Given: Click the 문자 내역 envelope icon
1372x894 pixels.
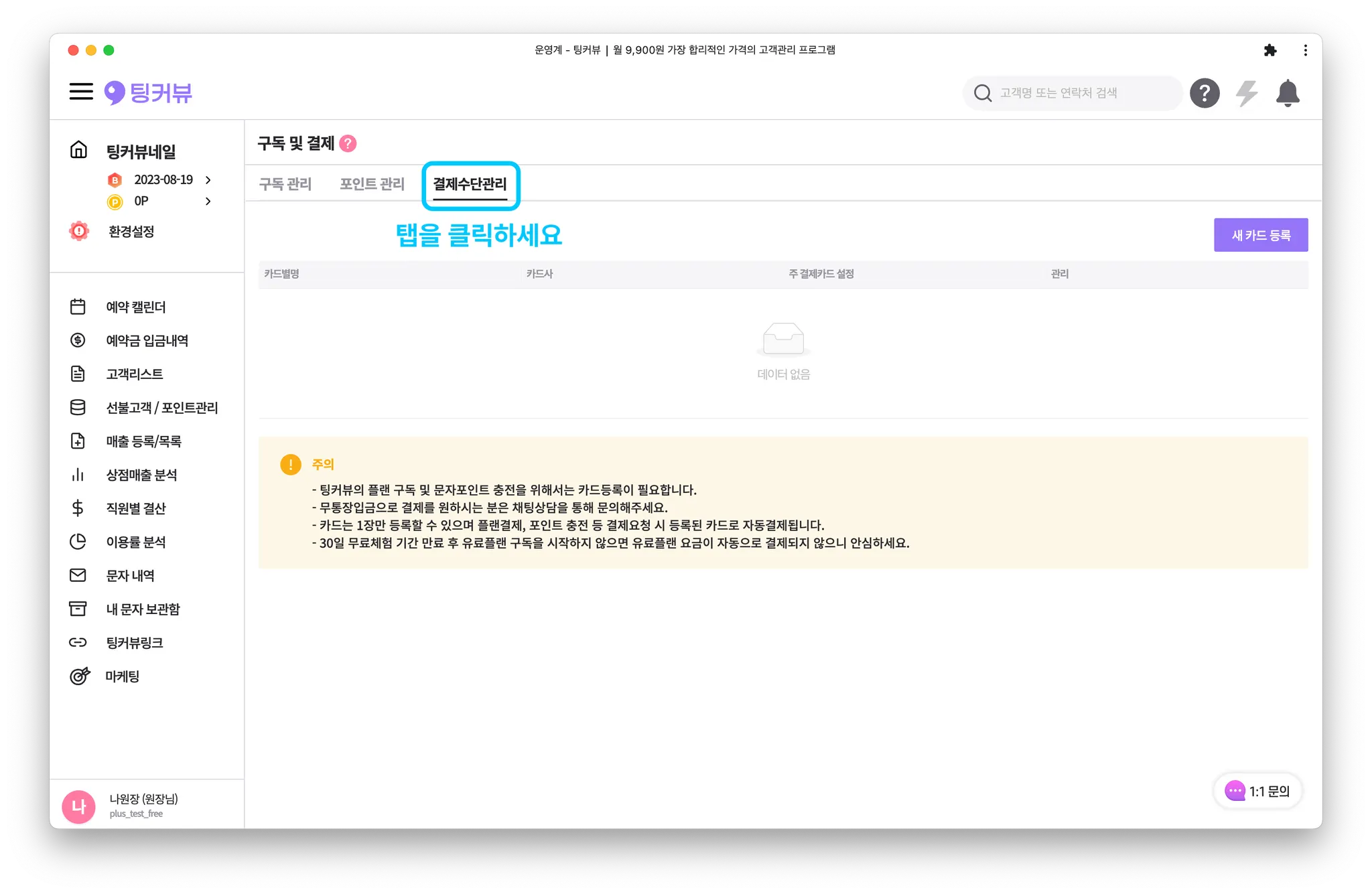Looking at the screenshot, I should pyautogui.click(x=78, y=575).
